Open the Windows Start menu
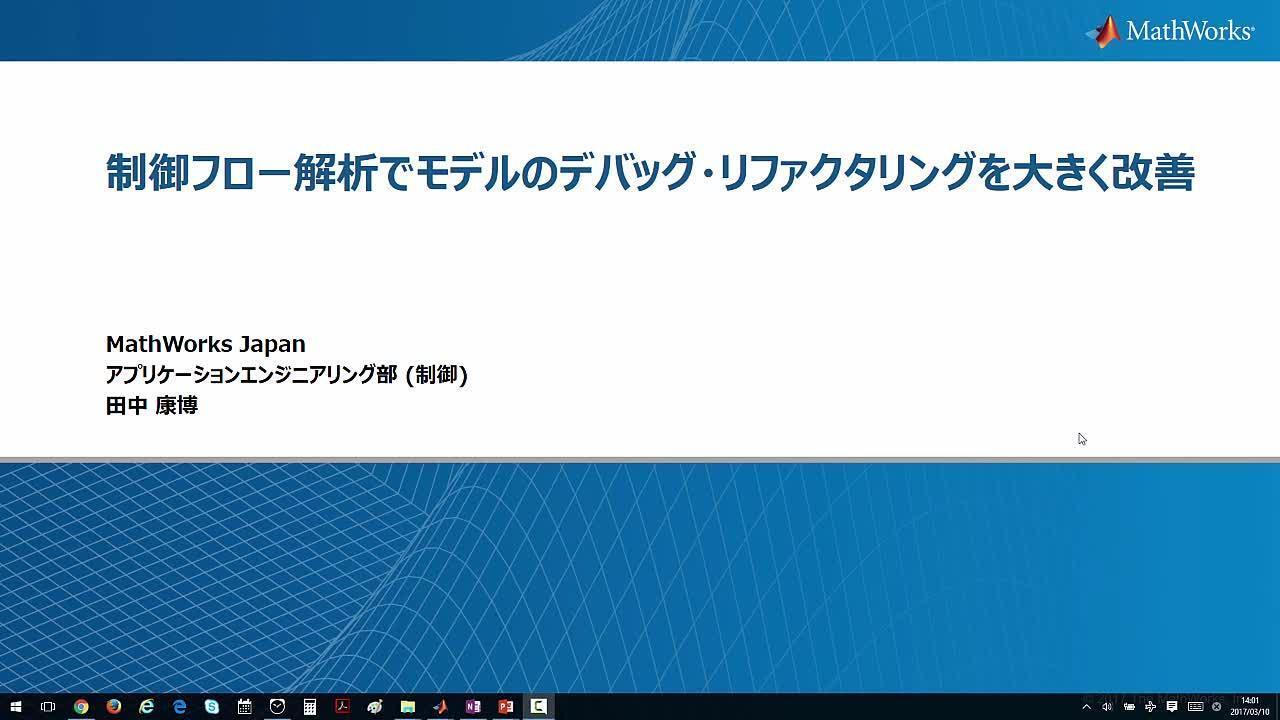Image resolution: width=1280 pixels, height=720 pixels. [16, 706]
